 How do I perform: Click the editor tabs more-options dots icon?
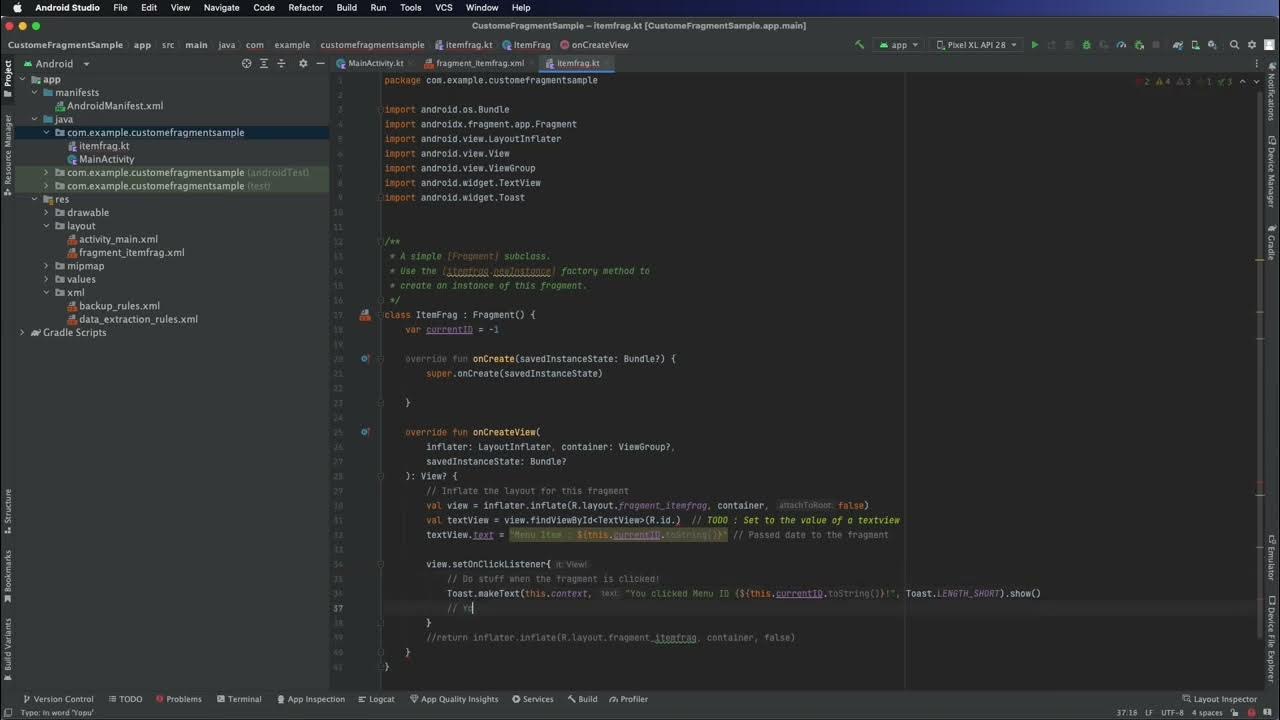click(1257, 64)
